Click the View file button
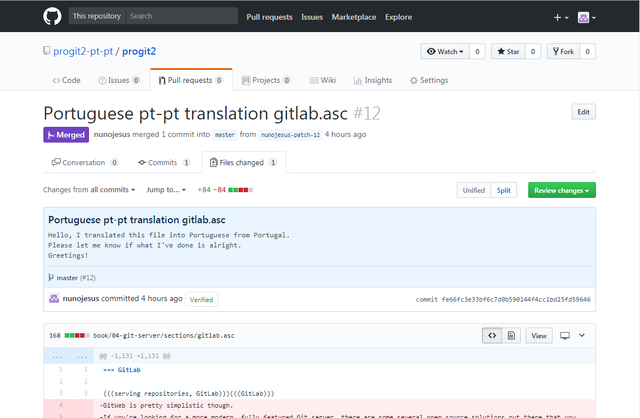The image size is (640, 418). pos(539,336)
